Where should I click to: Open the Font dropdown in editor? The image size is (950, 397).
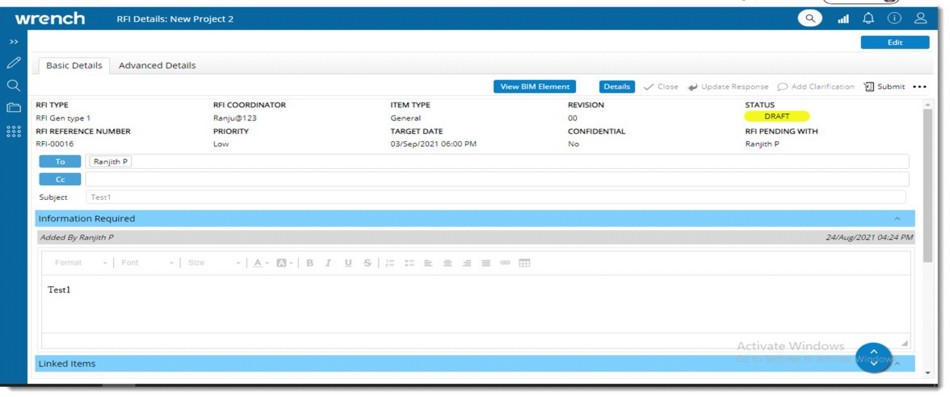click(147, 262)
